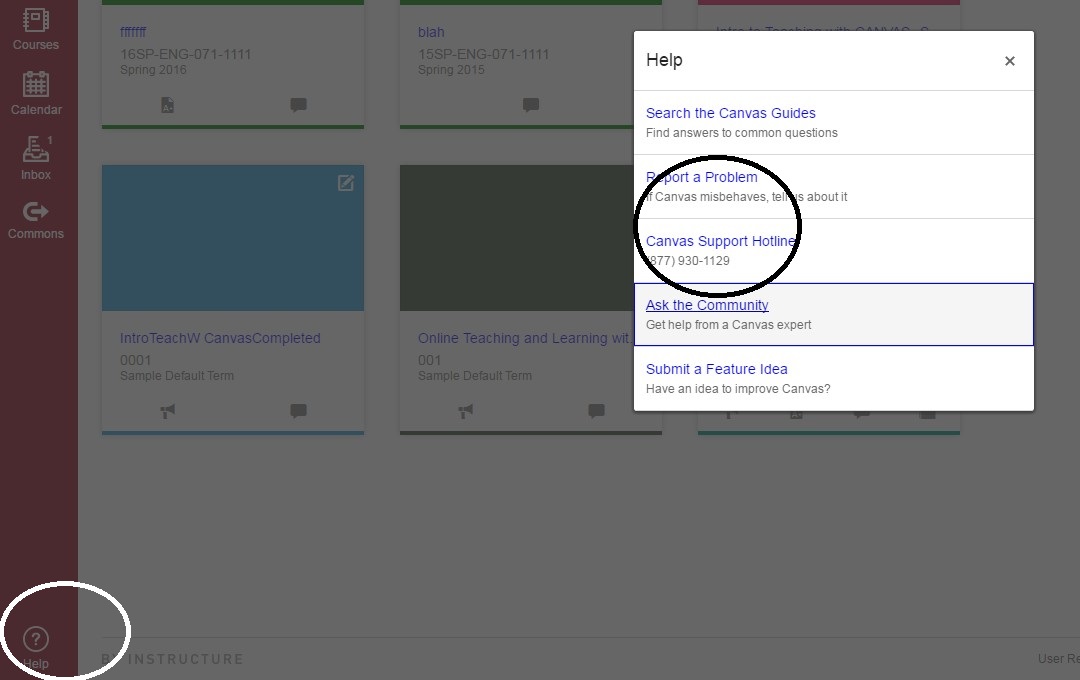Open Submit a Feature Idea
This screenshot has height=680, width=1080.
716,369
